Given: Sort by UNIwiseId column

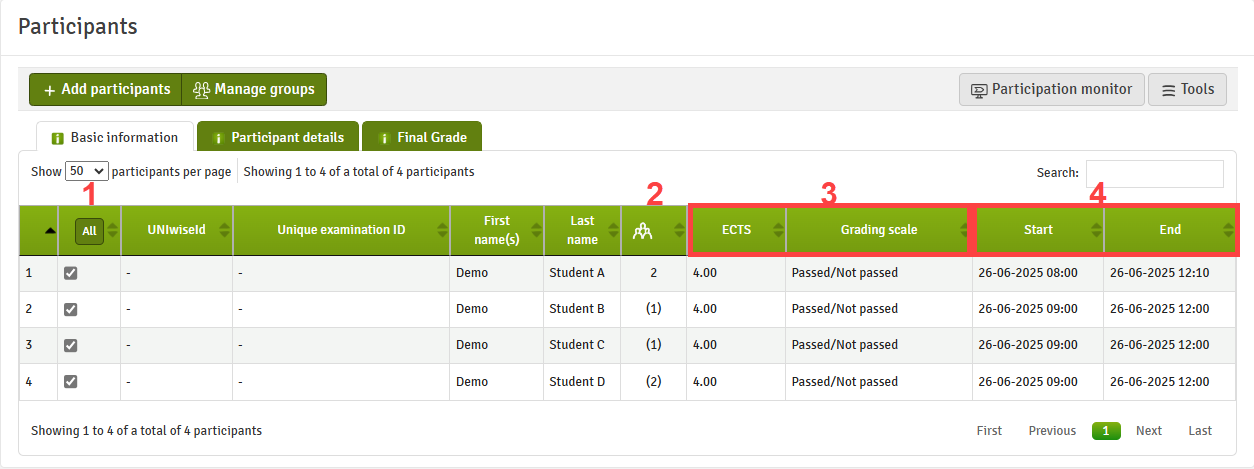Looking at the screenshot, I should coord(176,230).
